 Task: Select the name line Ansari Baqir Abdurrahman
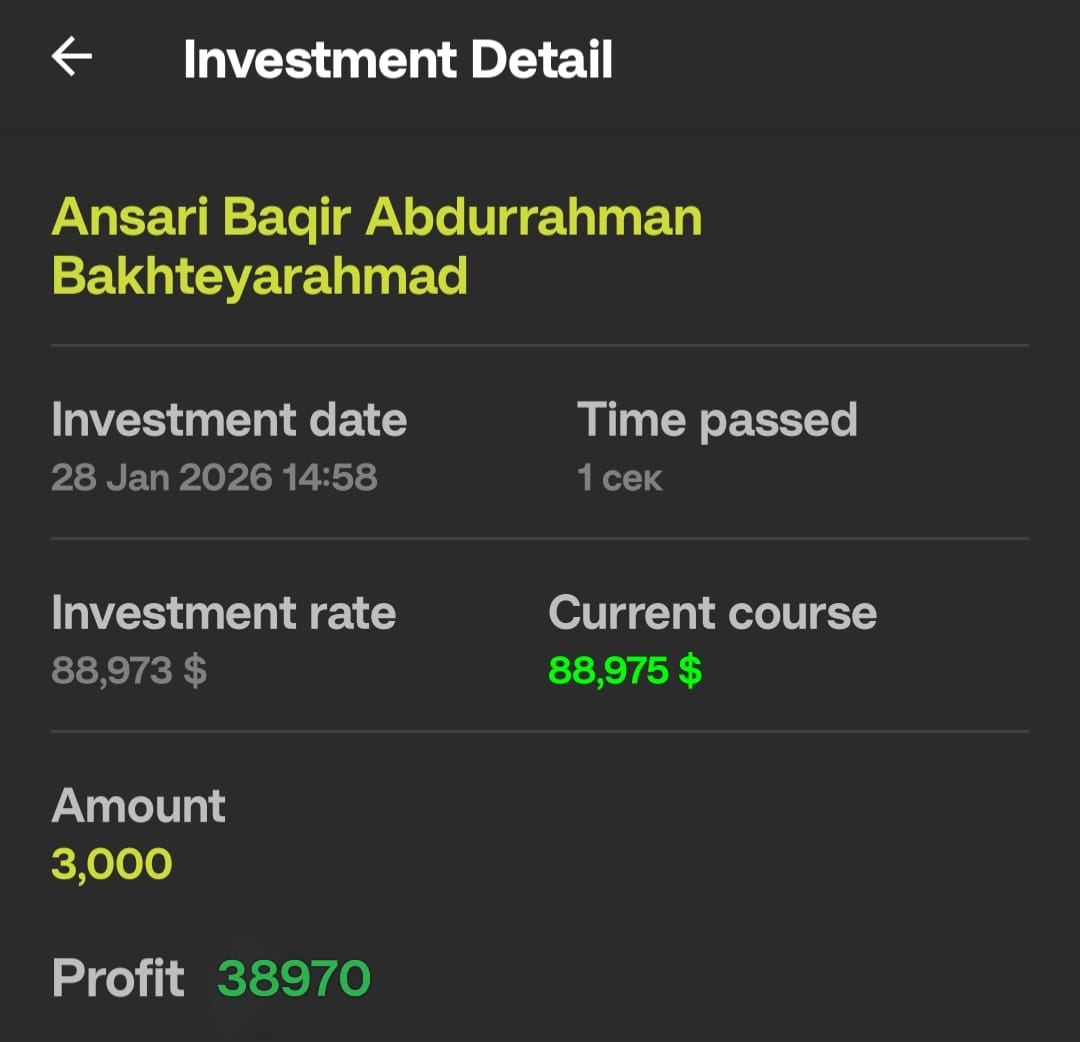tap(376, 217)
